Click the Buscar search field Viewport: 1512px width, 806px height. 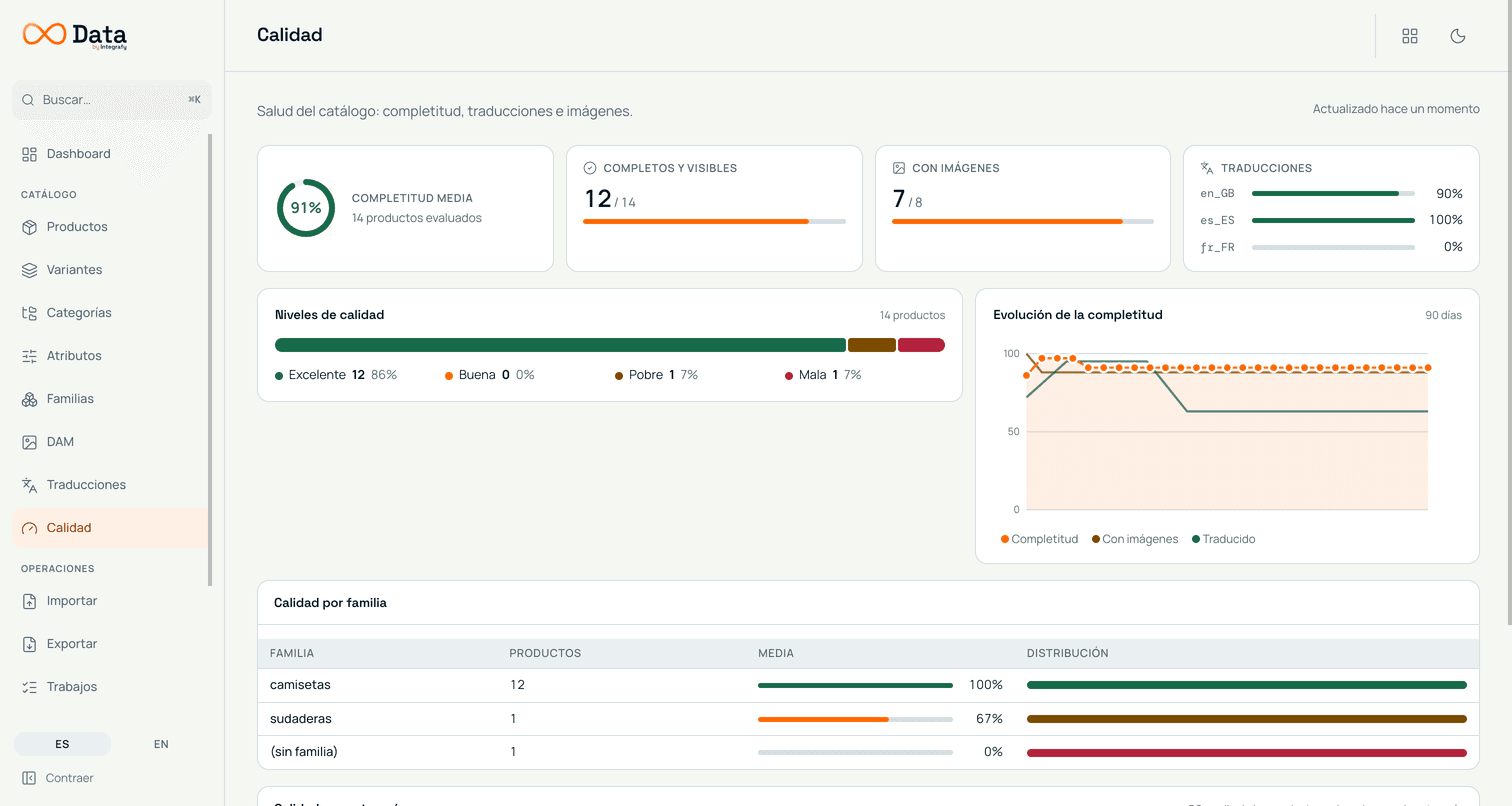tap(112, 100)
